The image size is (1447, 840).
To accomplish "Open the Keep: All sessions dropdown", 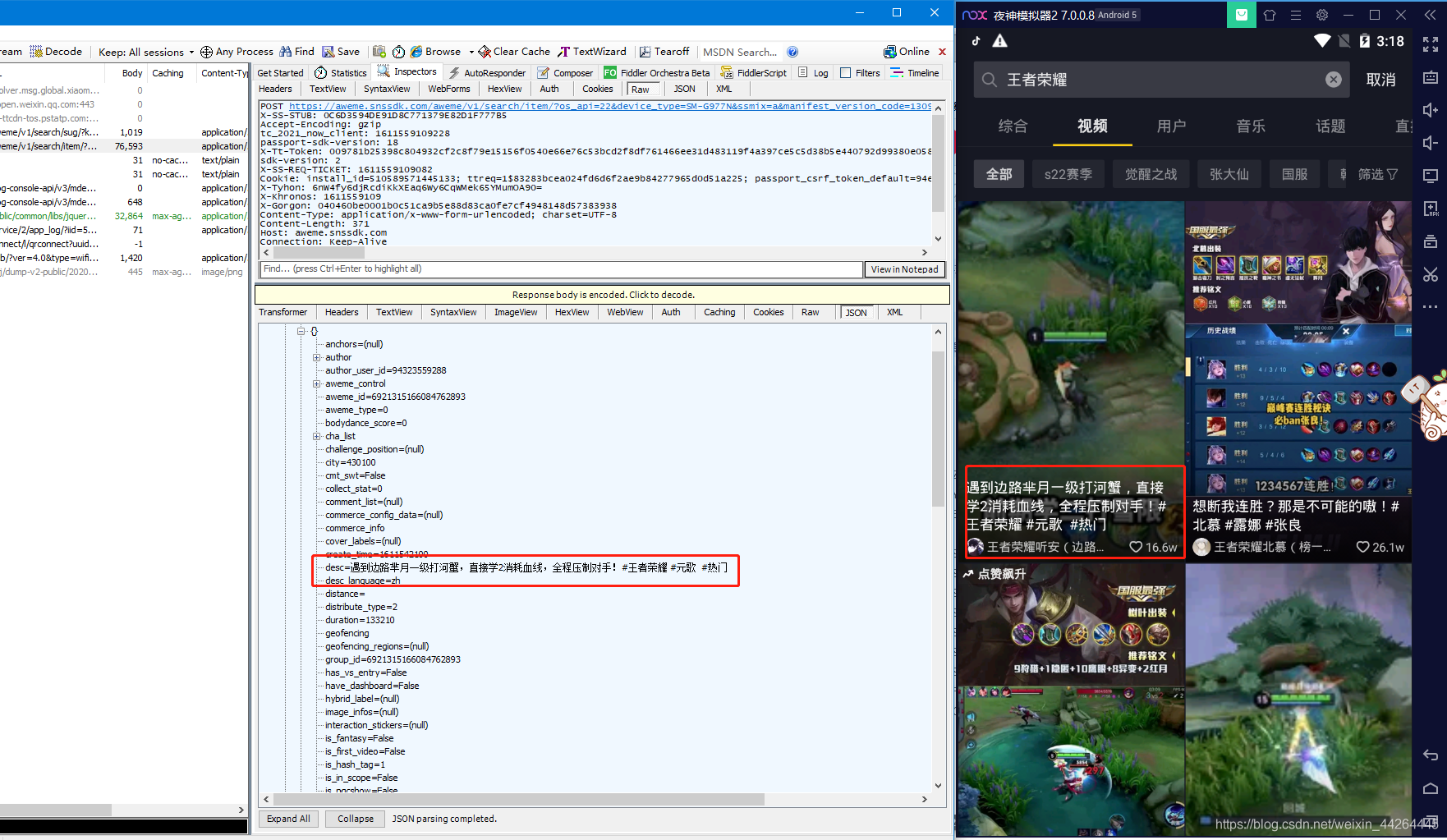I will click(x=146, y=52).
